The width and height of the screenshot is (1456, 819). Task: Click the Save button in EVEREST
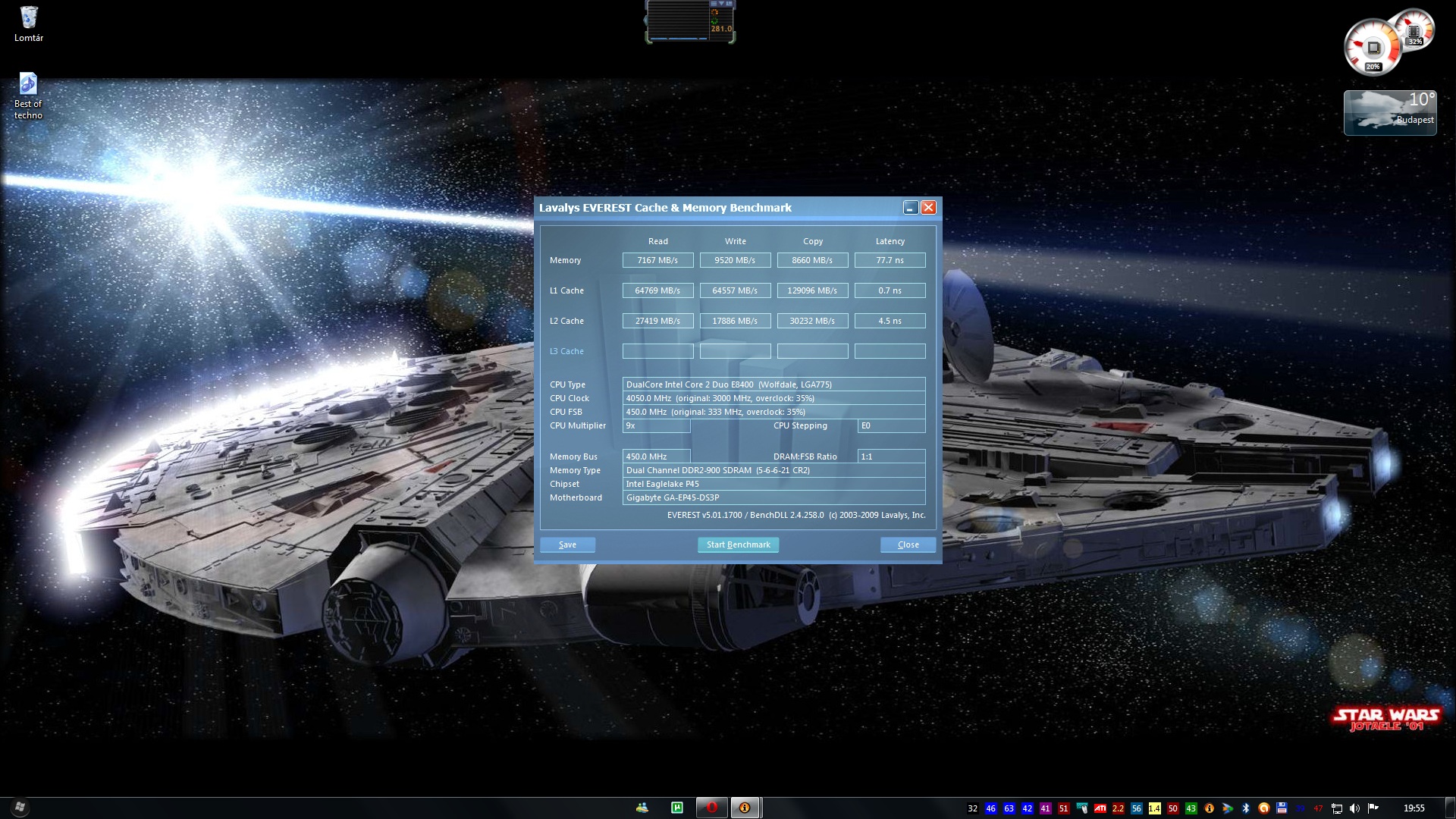567,544
